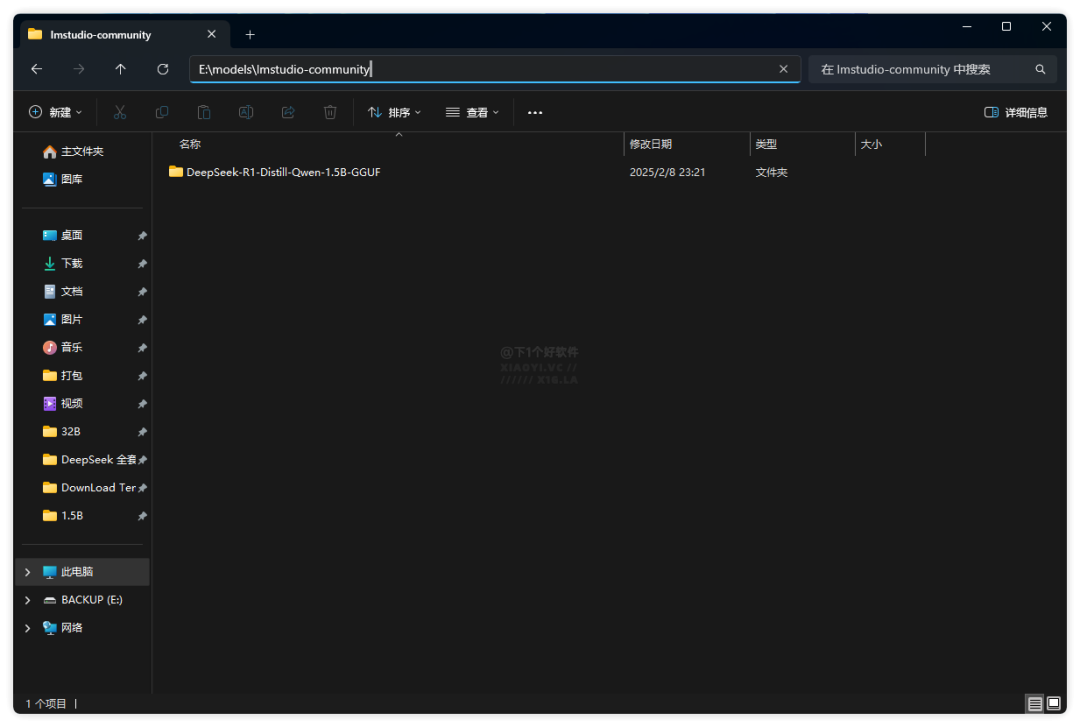Click the Share icon in toolbar
The image size is (1080, 727).
click(x=288, y=113)
